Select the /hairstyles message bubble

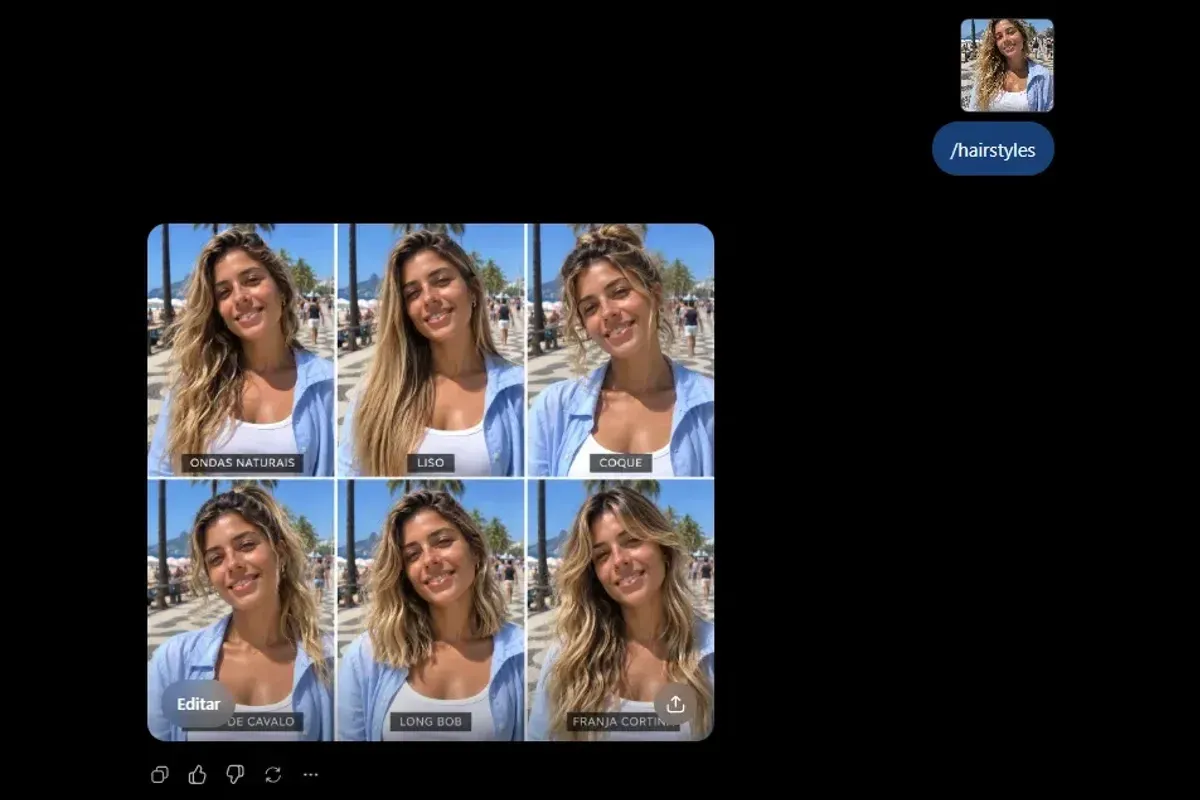(x=993, y=150)
